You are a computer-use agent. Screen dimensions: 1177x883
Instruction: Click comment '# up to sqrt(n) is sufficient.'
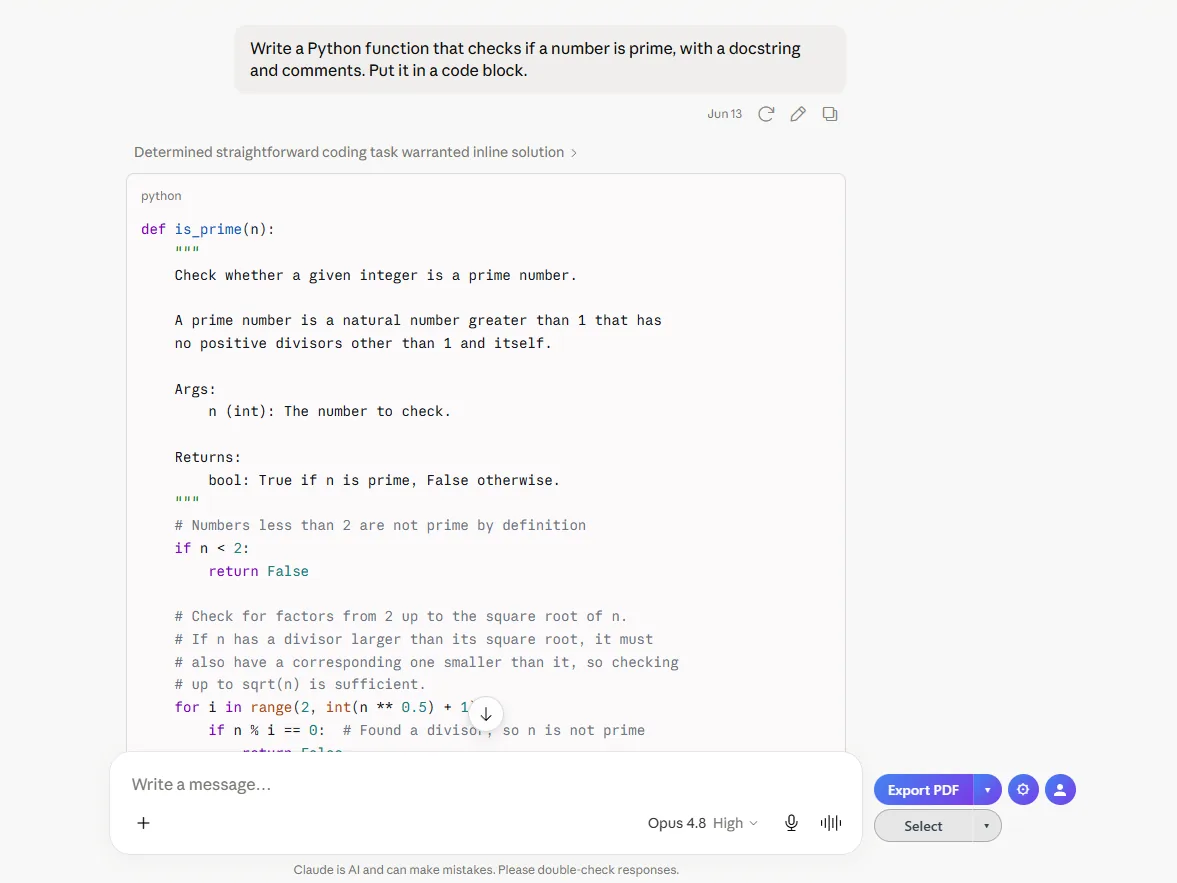300,685
